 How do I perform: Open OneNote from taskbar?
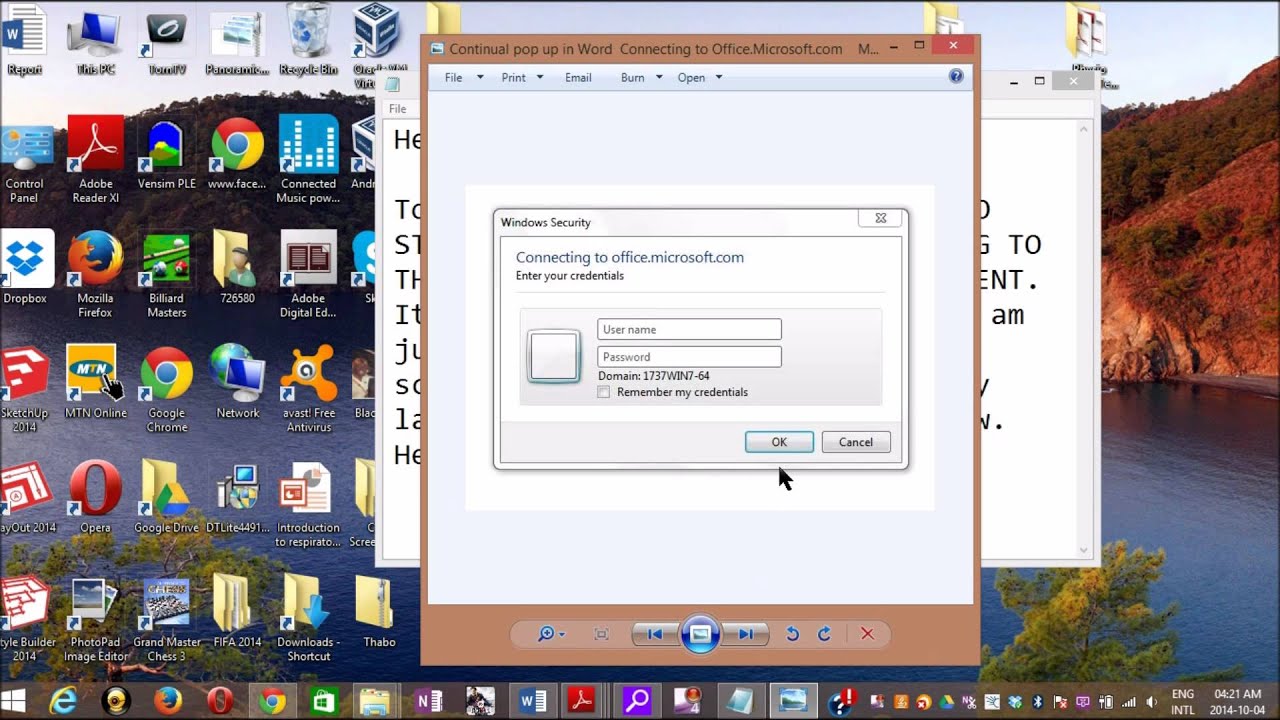click(428, 700)
